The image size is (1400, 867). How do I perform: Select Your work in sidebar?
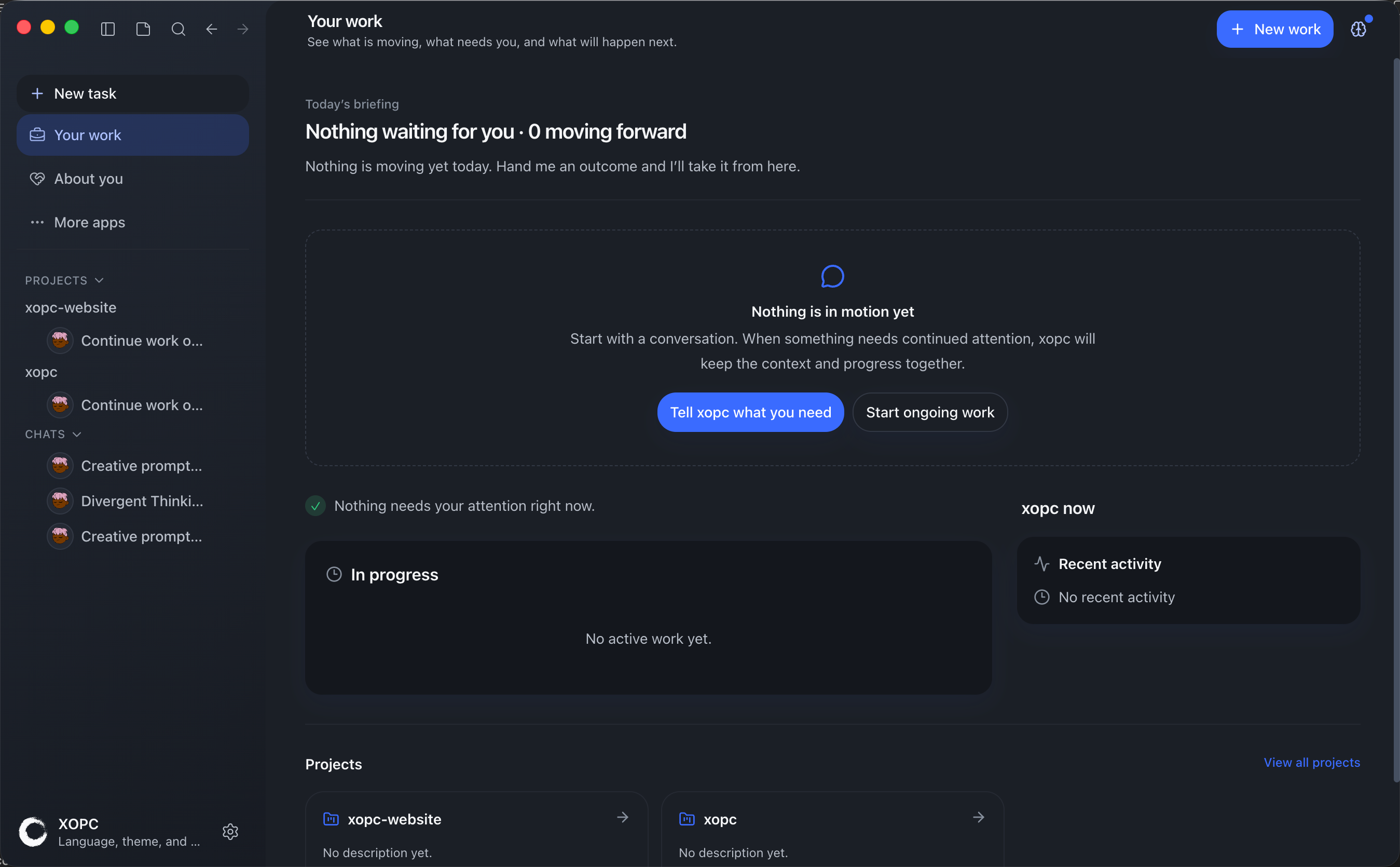(133, 135)
